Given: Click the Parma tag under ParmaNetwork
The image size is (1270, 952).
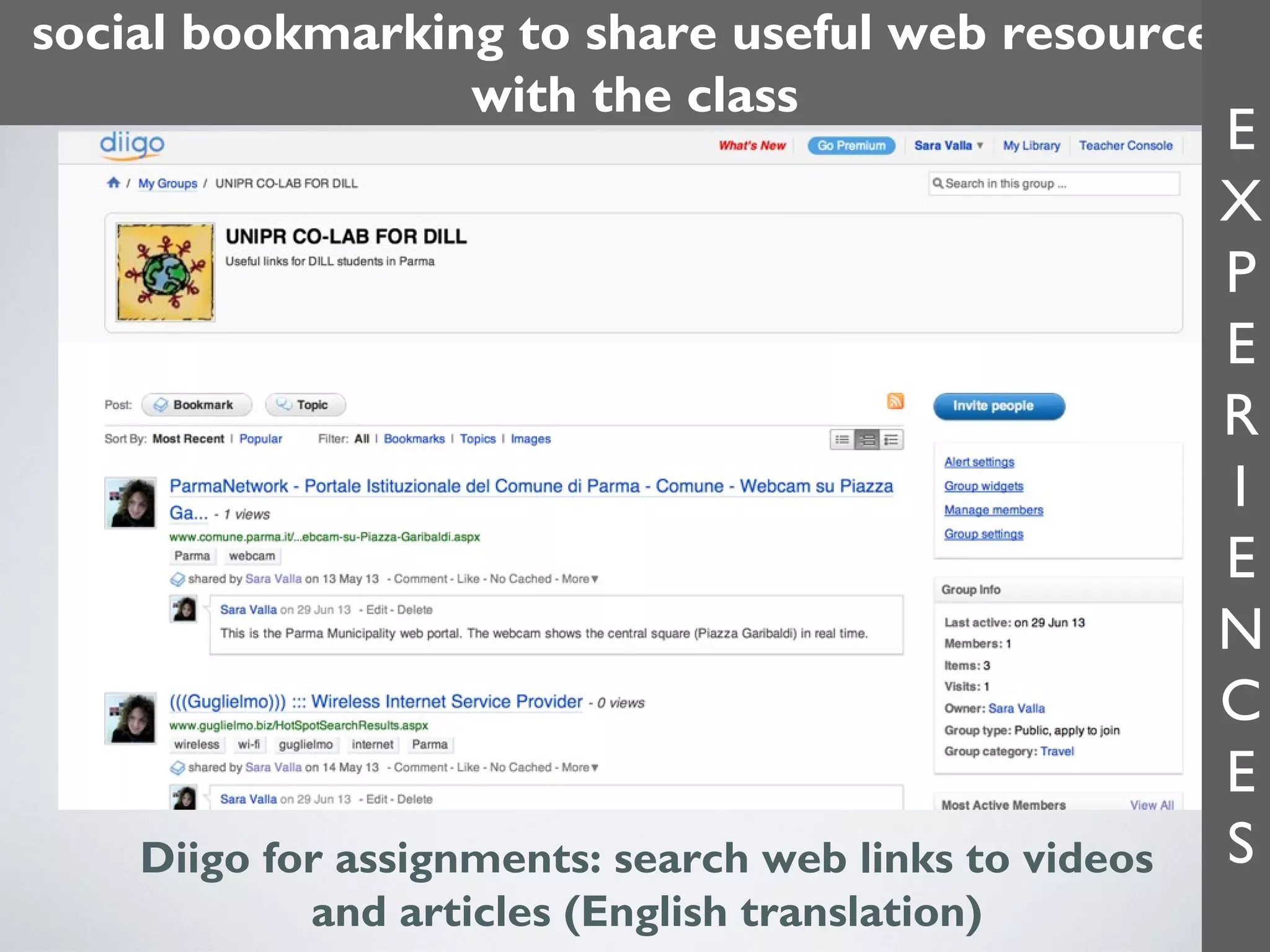Looking at the screenshot, I should pyautogui.click(x=192, y=556).
